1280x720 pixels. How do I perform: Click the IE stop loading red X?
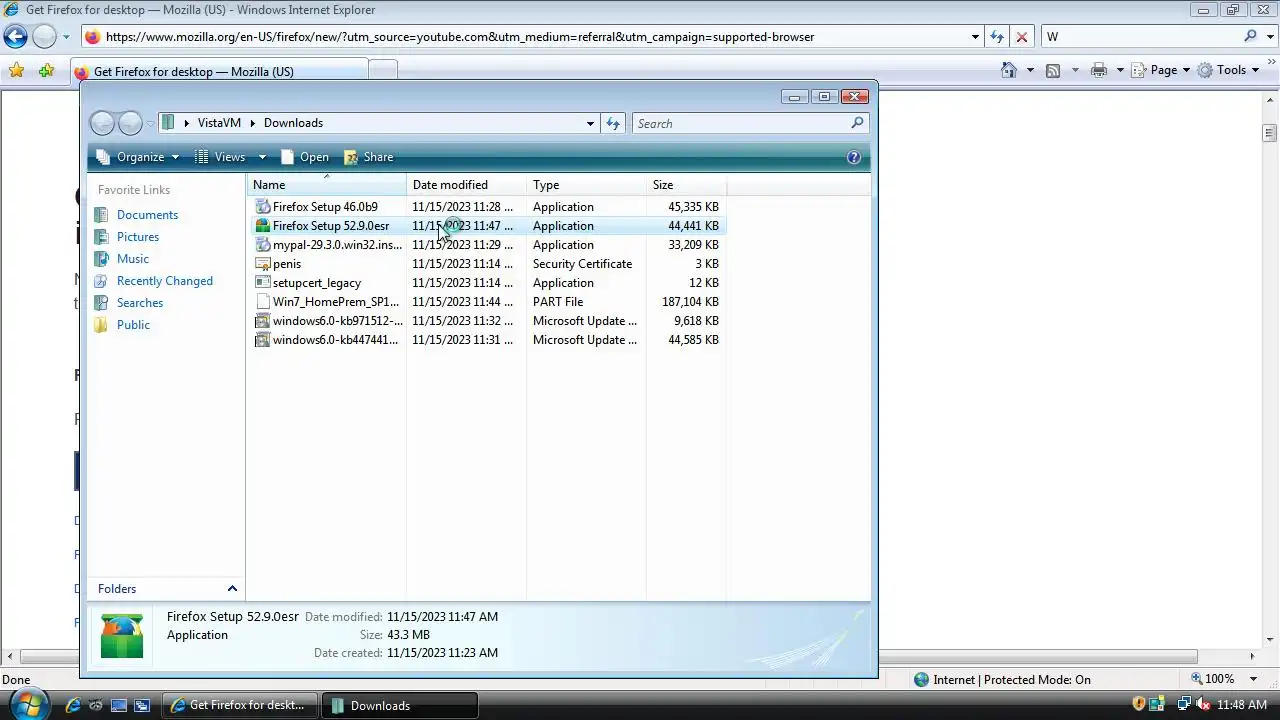[x=1021, y=37]
